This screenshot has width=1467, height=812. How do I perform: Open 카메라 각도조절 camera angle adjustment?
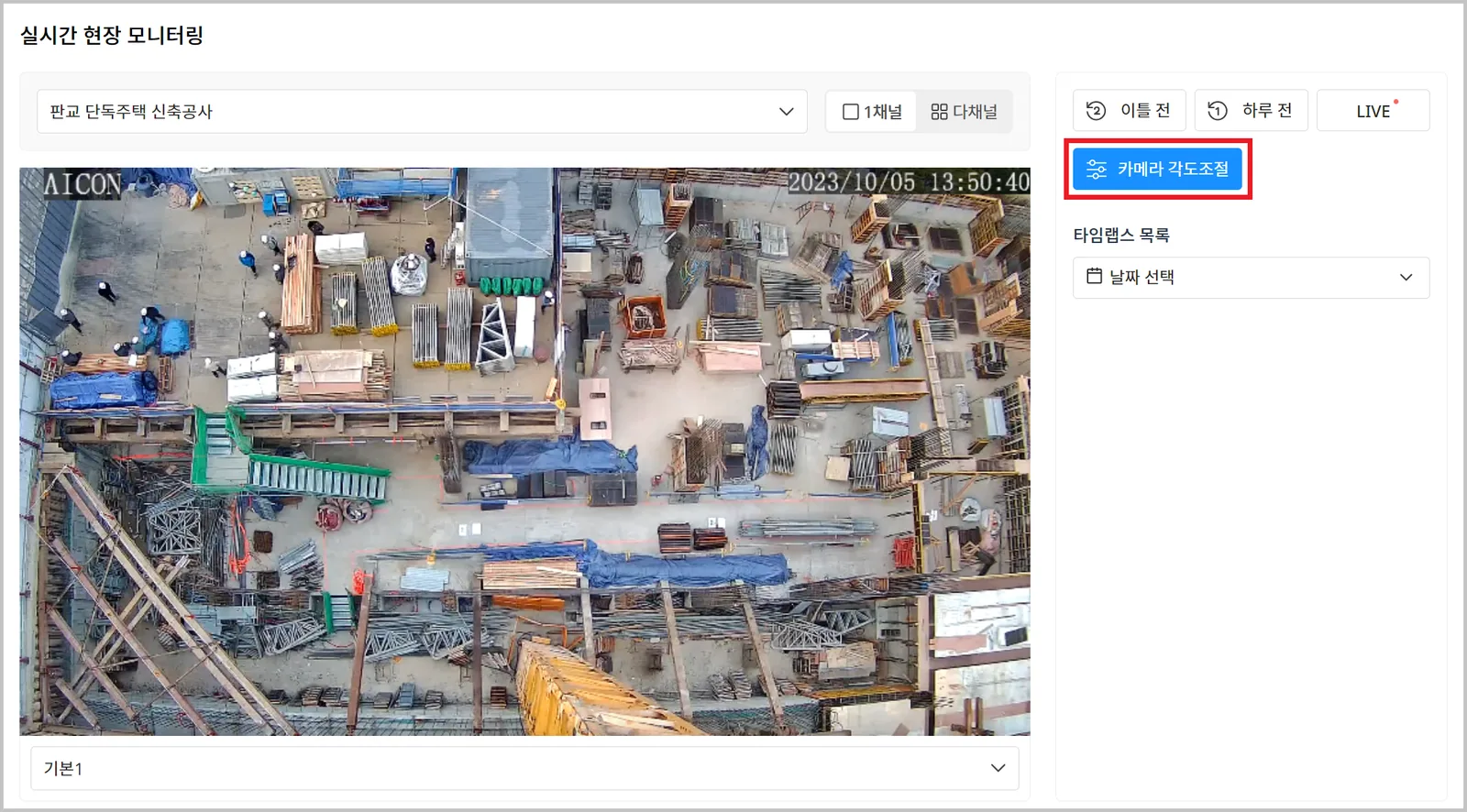[1157, 169]
